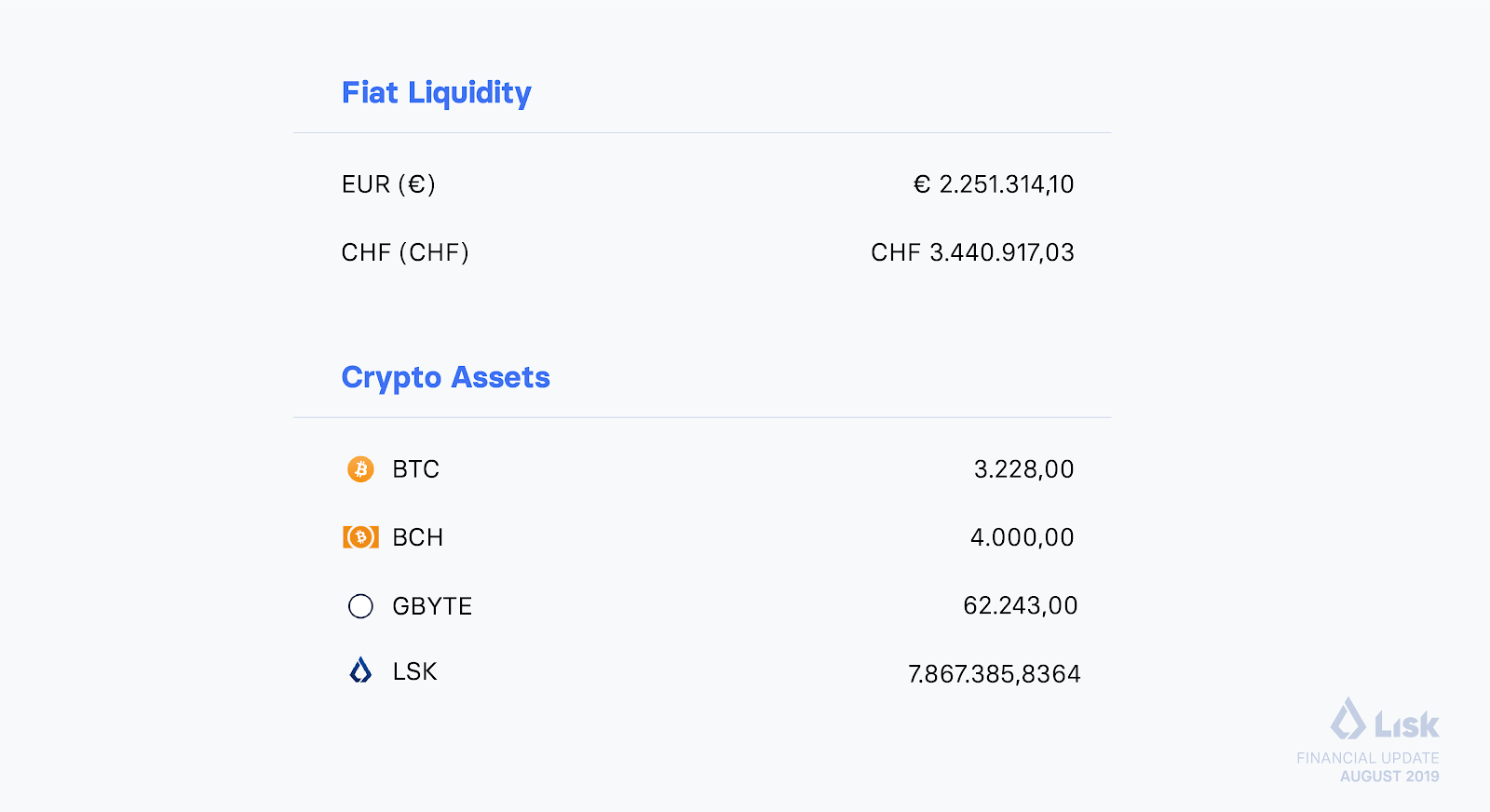Click the Lisk logo watermark
Viewport: 1490px width, 812px height.
coord(1384,719)
